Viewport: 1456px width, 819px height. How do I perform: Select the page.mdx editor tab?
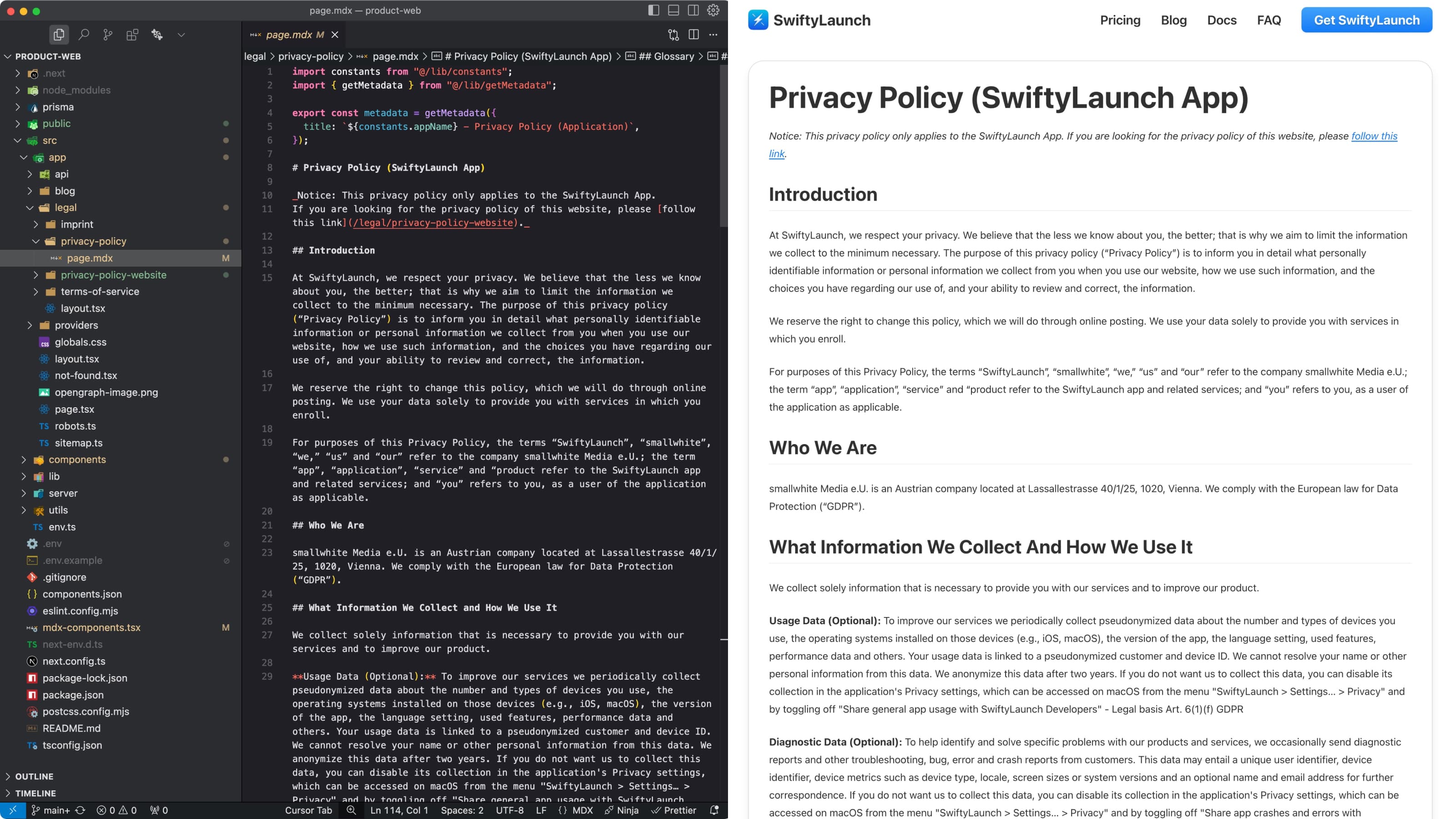pyautogui.click(x=288, y=35)
